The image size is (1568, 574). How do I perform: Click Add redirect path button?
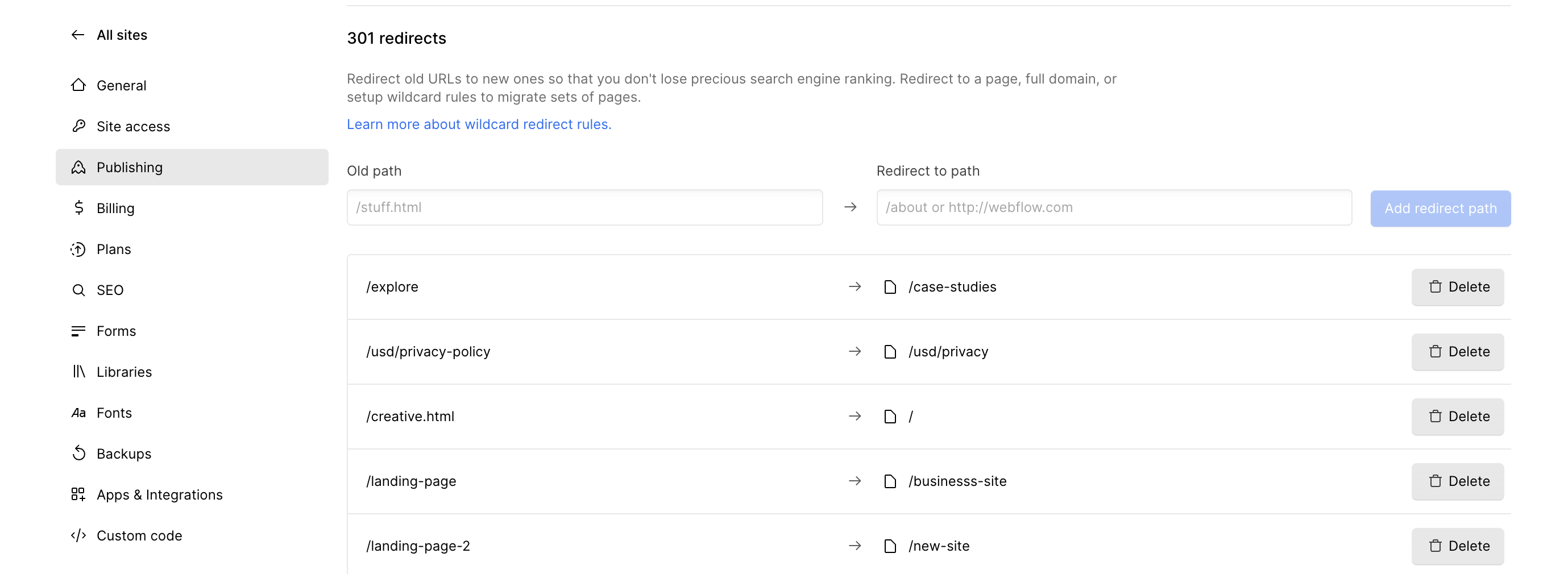point(1440,208)
